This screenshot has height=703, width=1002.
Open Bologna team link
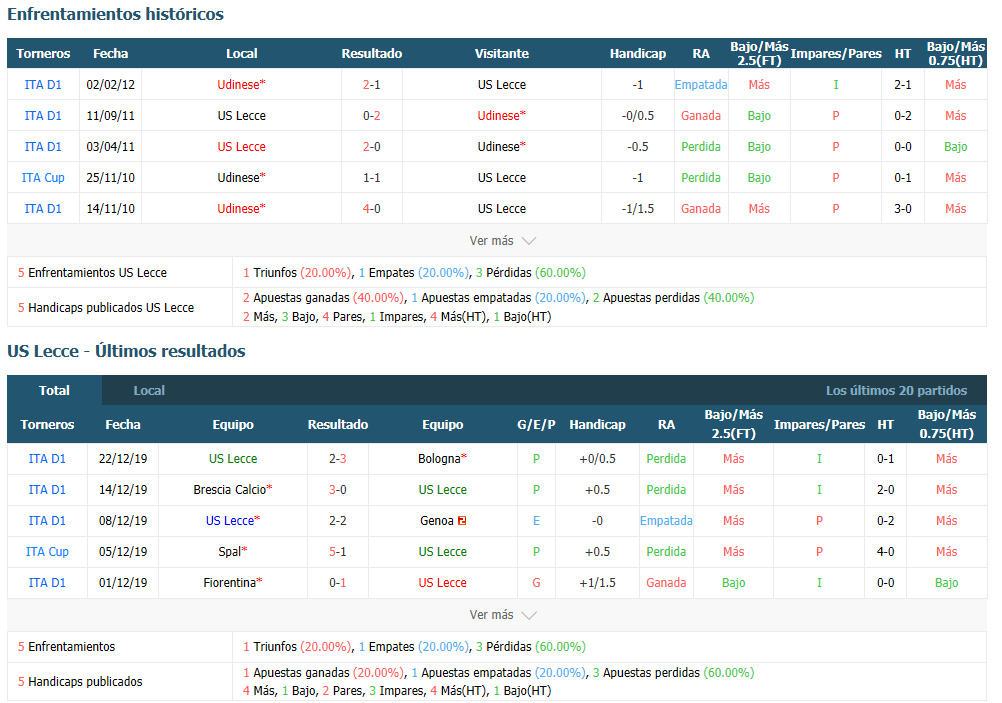tap(442, 459)
